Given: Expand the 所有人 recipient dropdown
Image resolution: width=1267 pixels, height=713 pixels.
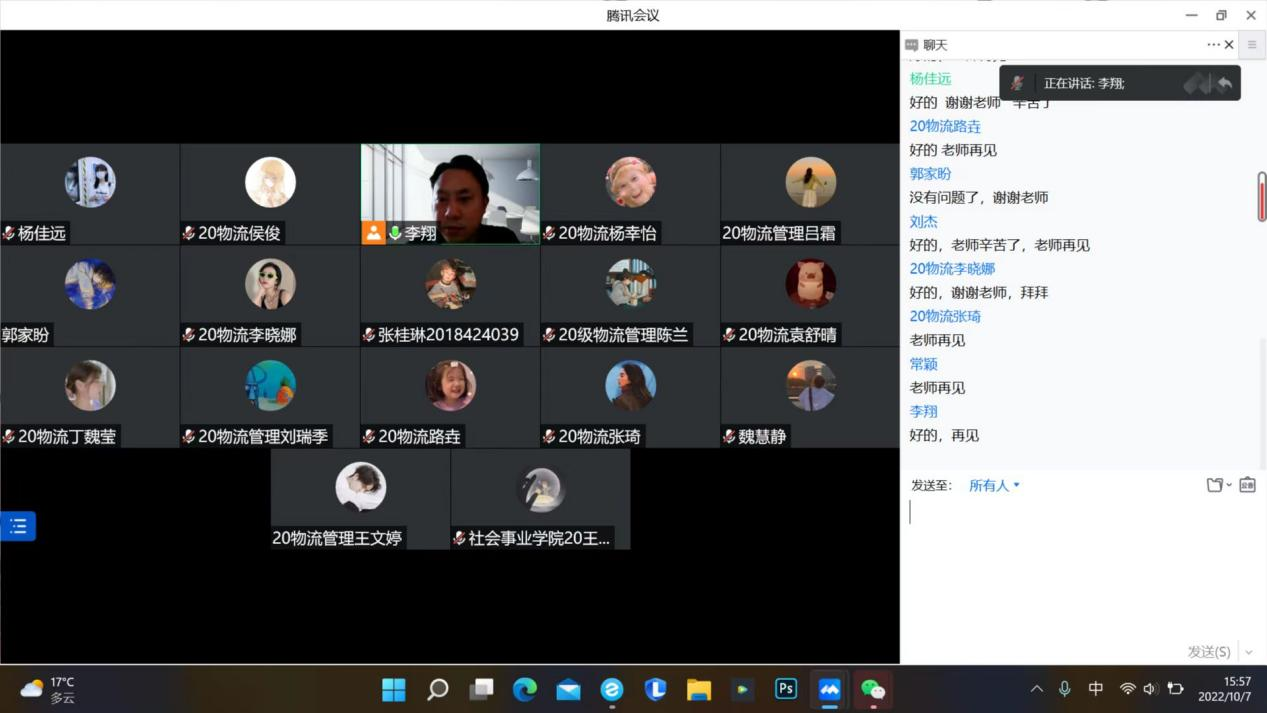Looking at the screenshot, I should 994,485.
